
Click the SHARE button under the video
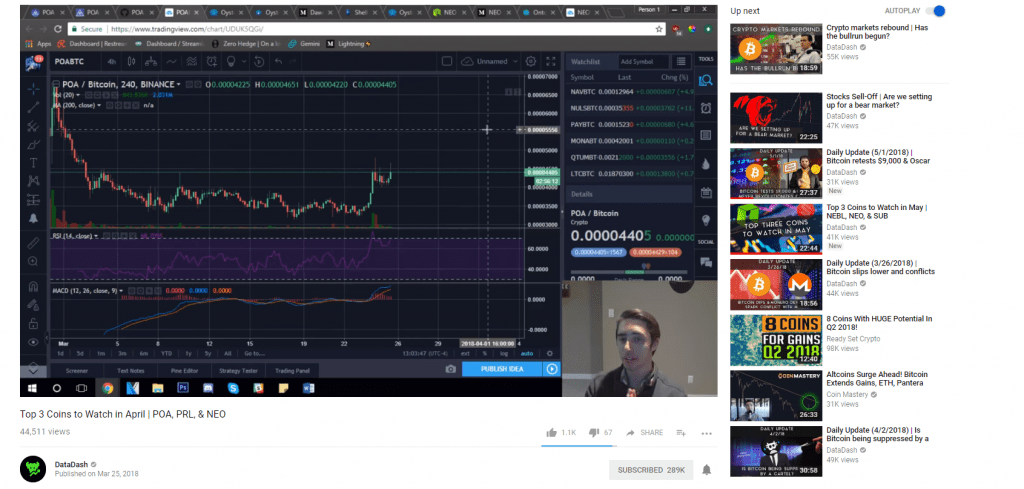pos(645,432)
